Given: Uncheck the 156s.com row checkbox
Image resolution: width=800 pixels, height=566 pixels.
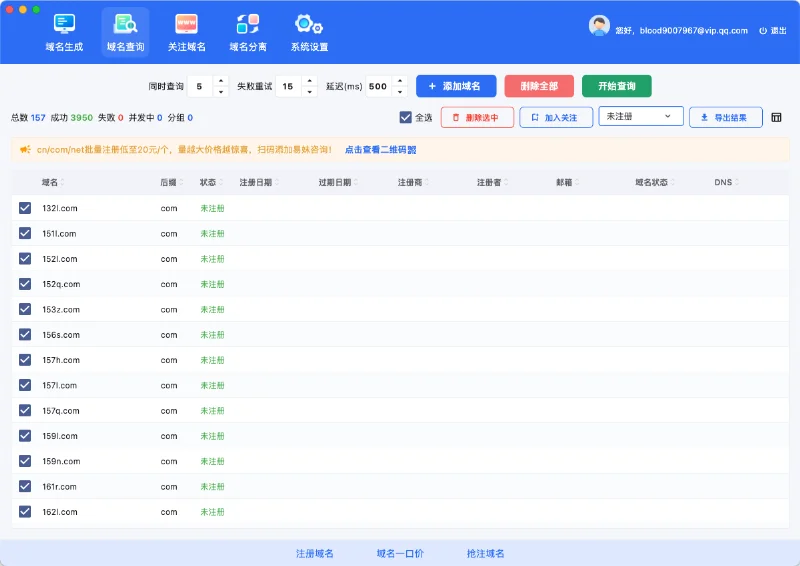Looking at the screenshot, I should tap(25, 334).
